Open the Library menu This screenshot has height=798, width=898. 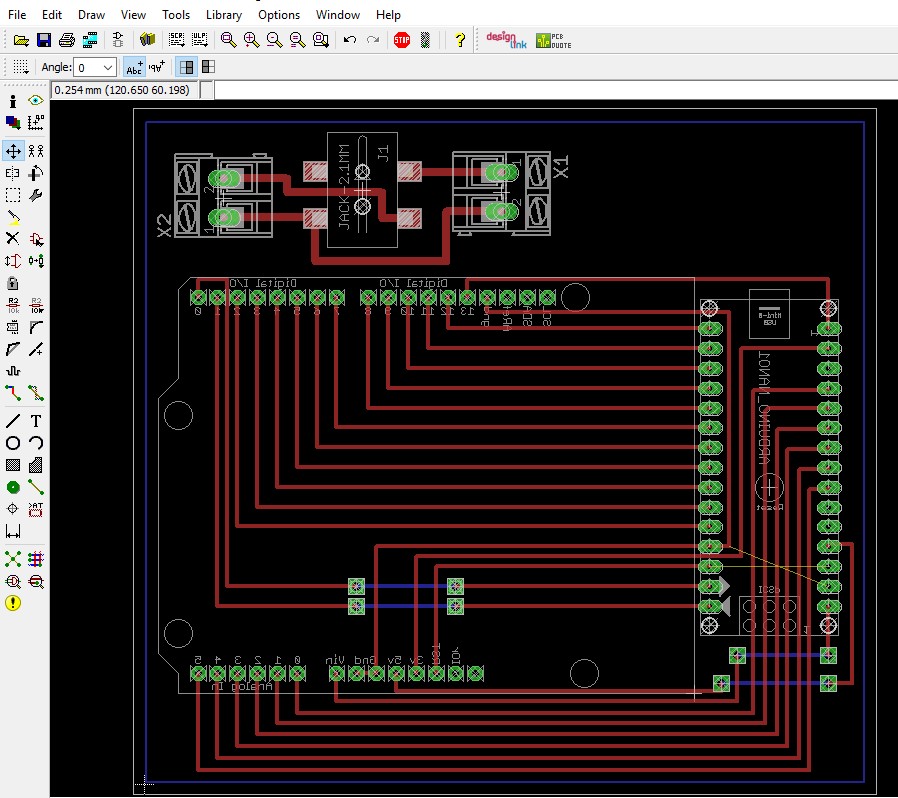[223, 15]
